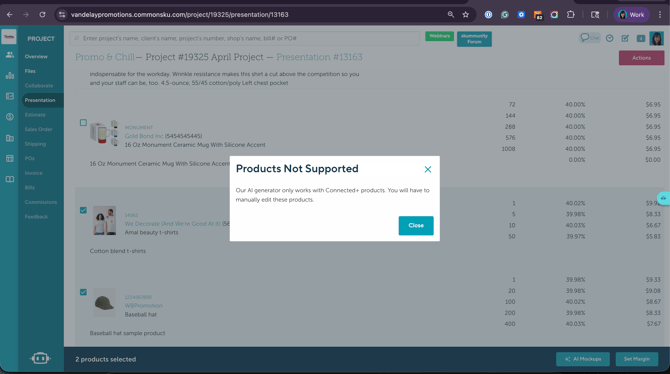Go back in the browser

pos(9,15)
